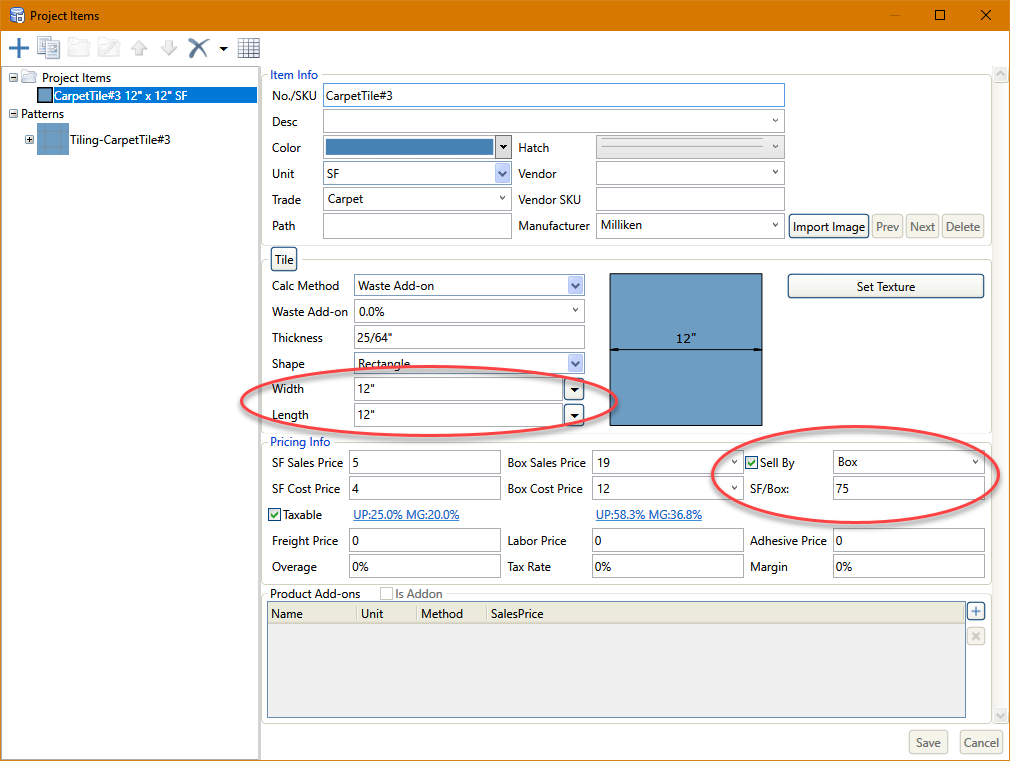Click the 12" tile preview image
Screen dimensions: 1010x761
(686, 349)
